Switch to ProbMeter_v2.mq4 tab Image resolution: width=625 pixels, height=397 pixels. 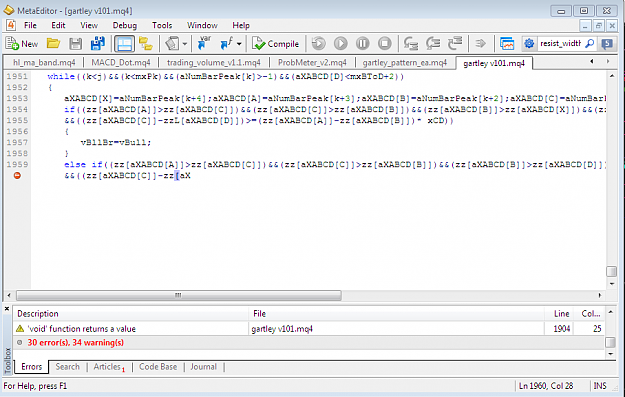pyautogui.click(x=312, y=63)
